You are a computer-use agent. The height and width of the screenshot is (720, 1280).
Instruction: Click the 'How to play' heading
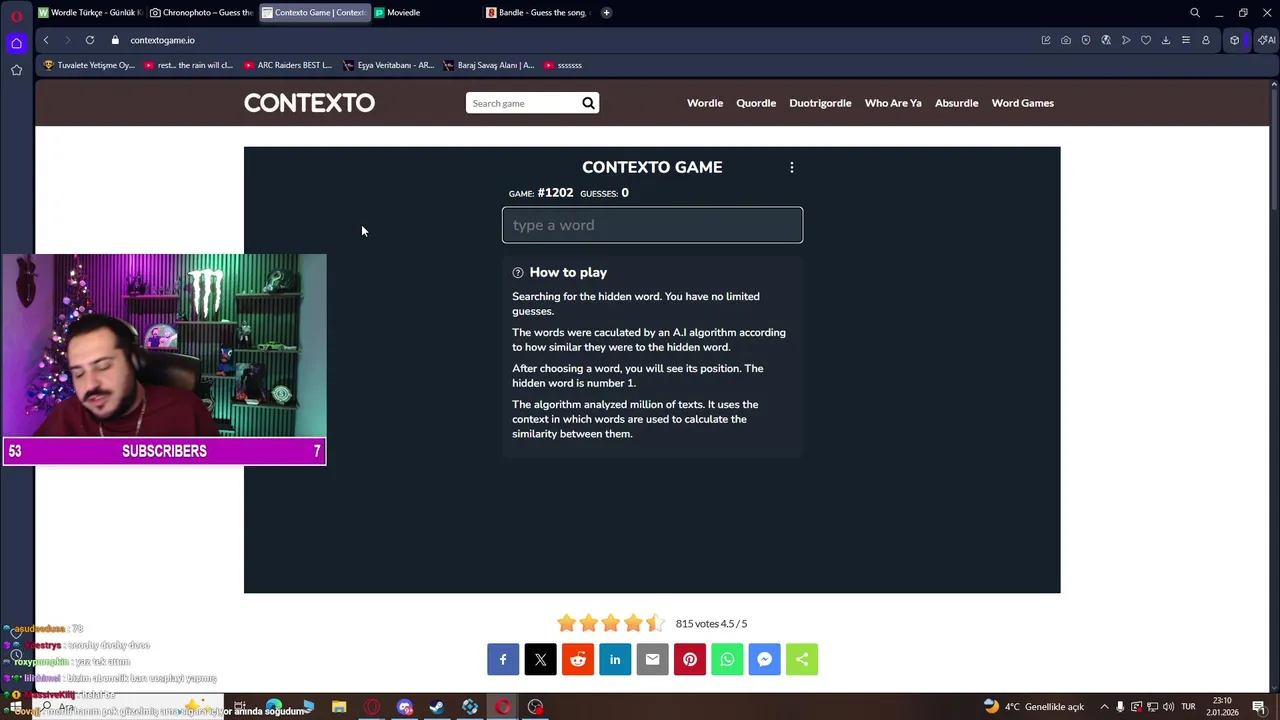click(x=568, y=272)
